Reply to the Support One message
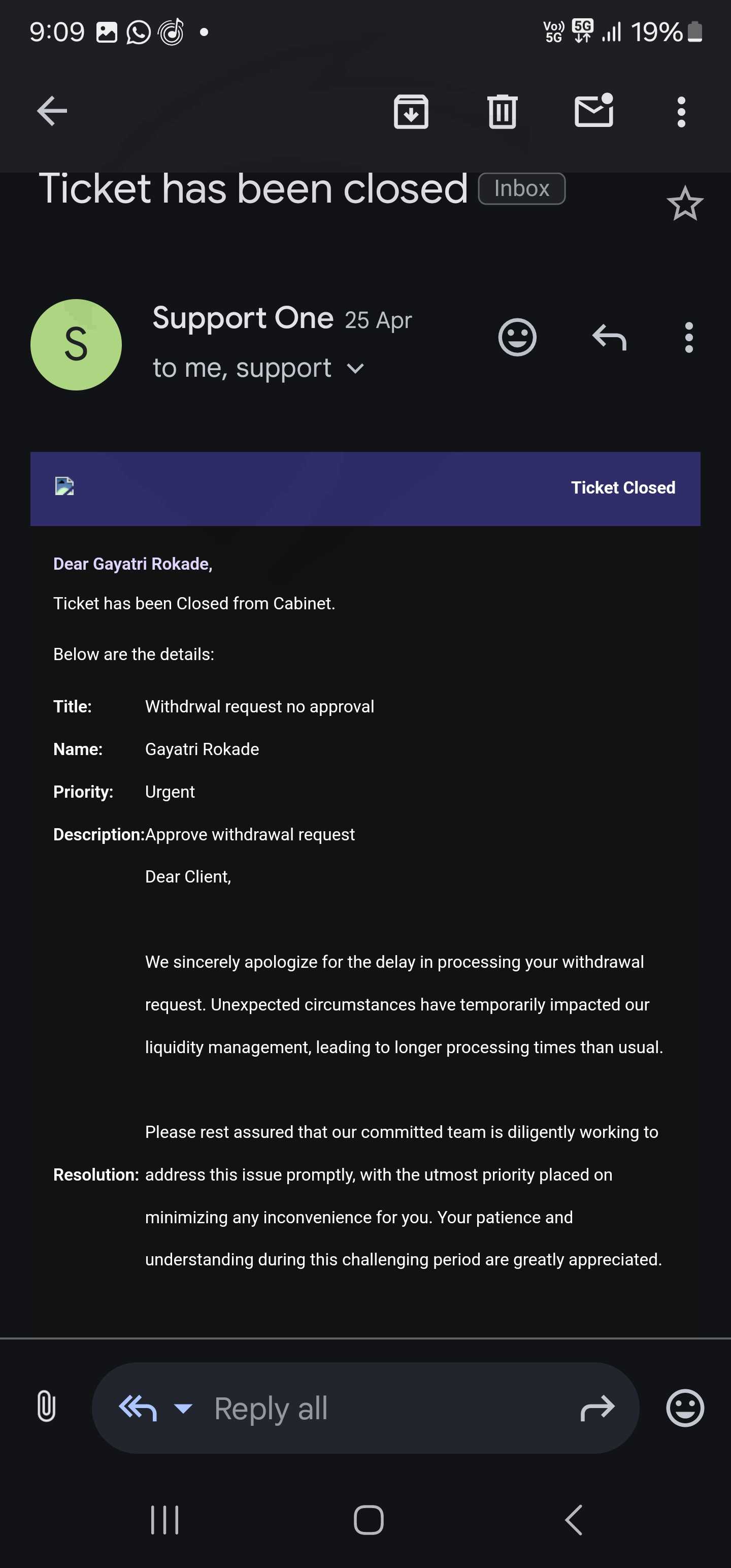This screenshot has width=731, height=1568. pyautogui.click(x=609, y=337)
